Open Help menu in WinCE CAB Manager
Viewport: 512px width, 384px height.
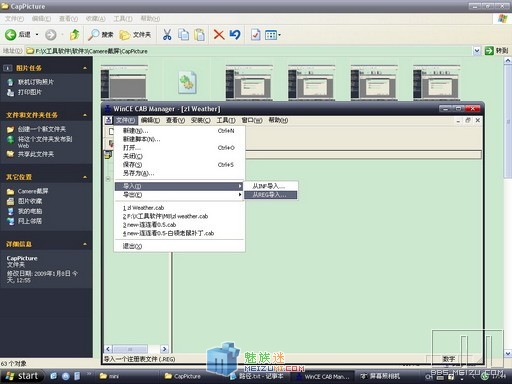[278, 120]
